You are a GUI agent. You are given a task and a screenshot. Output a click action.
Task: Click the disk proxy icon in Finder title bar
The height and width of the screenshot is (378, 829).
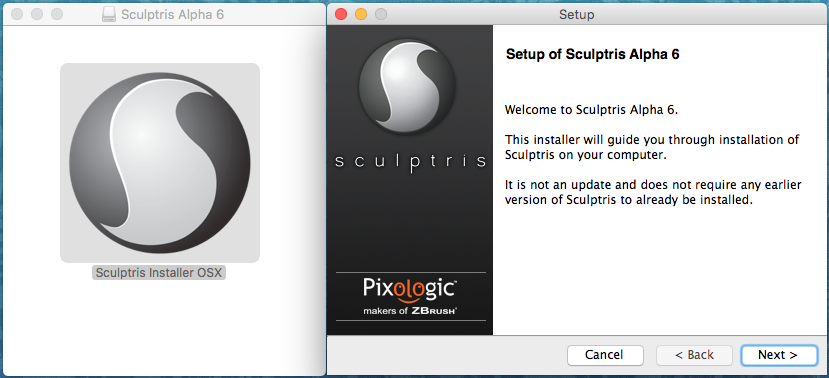click(x=108, y=14)
